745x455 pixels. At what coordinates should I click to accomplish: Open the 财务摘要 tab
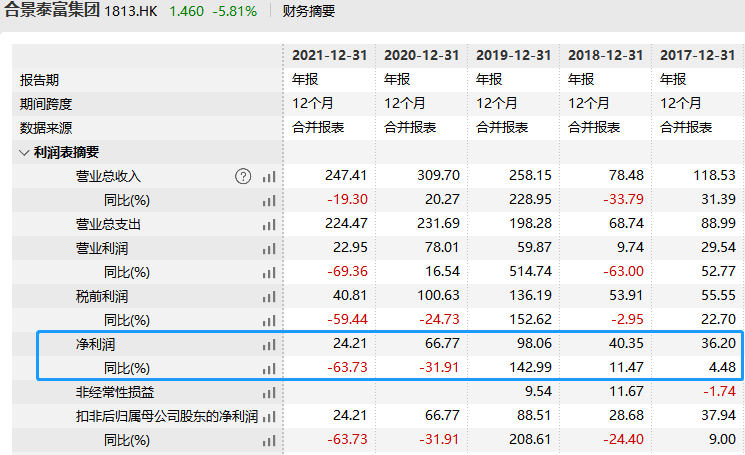(x=309, y=11)
